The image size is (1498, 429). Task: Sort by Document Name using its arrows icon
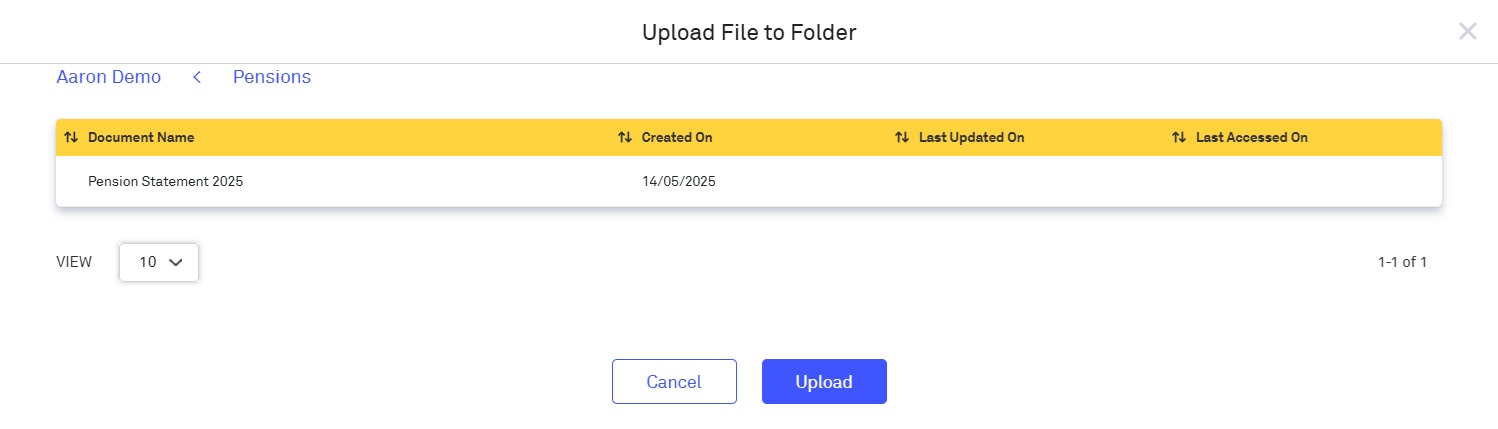click(71, 137)
